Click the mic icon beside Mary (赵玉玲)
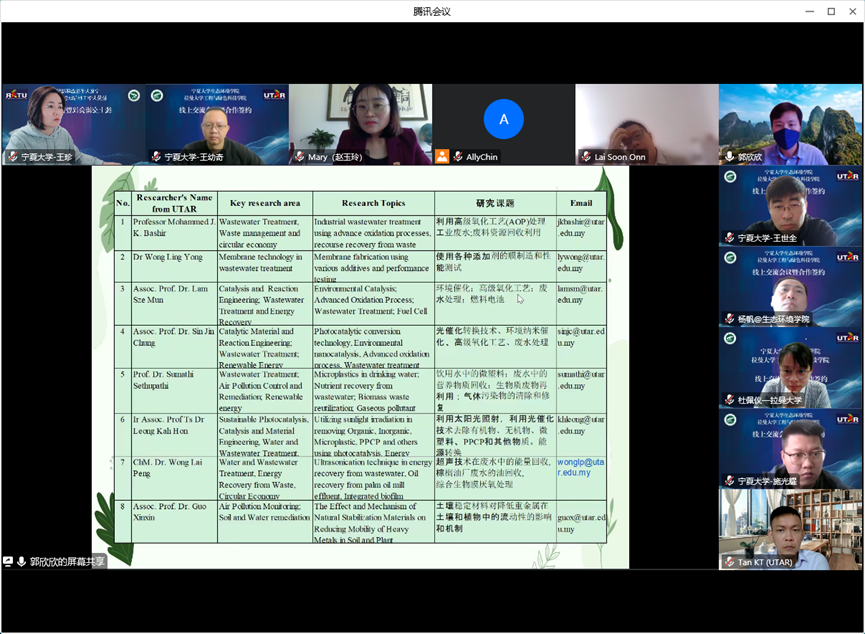The width and height of the screenshot is (865, 634). pos(299,157)
